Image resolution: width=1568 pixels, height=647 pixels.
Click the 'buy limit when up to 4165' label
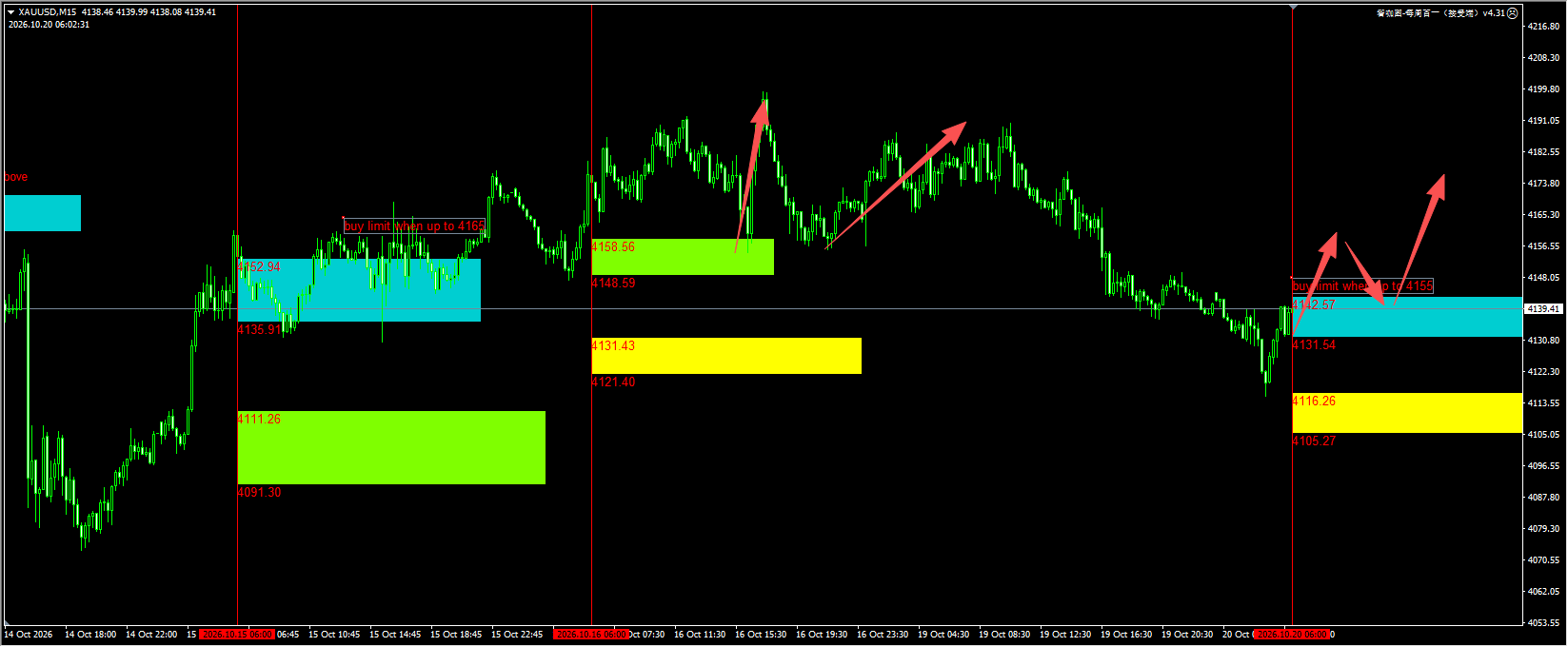(x=414, y=225)
